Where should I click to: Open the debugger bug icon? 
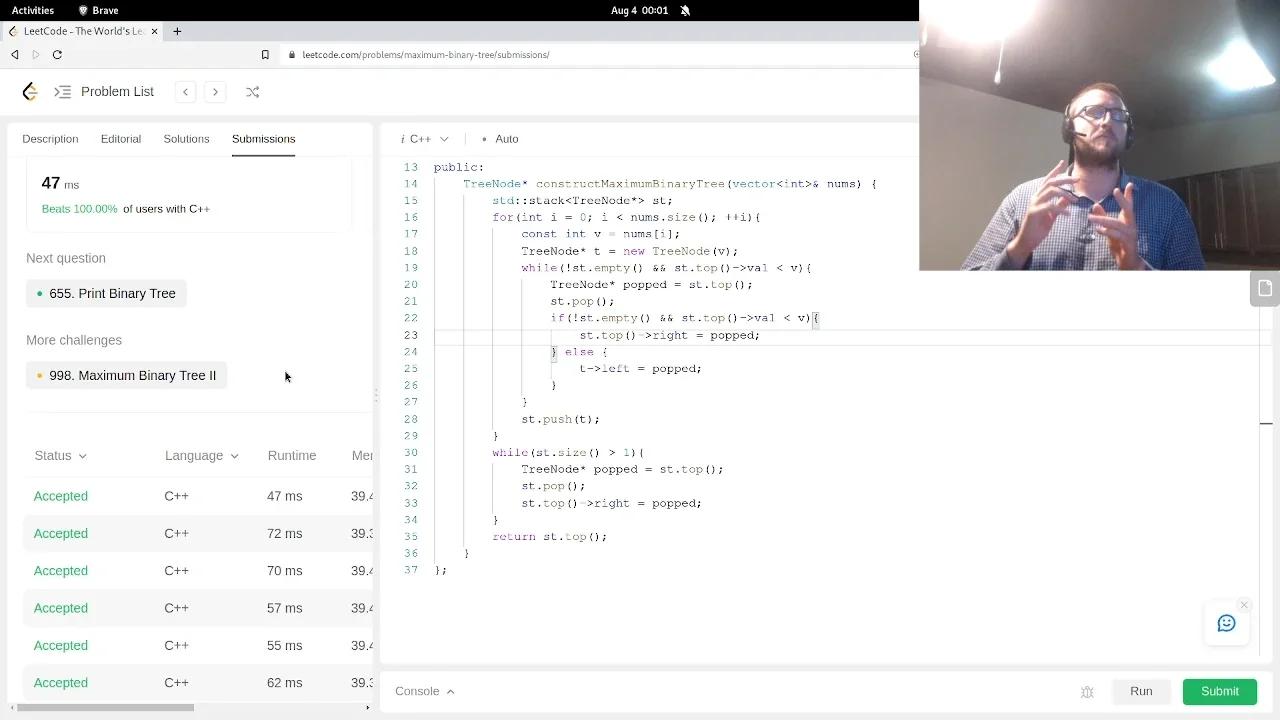tap(1087, 691)
